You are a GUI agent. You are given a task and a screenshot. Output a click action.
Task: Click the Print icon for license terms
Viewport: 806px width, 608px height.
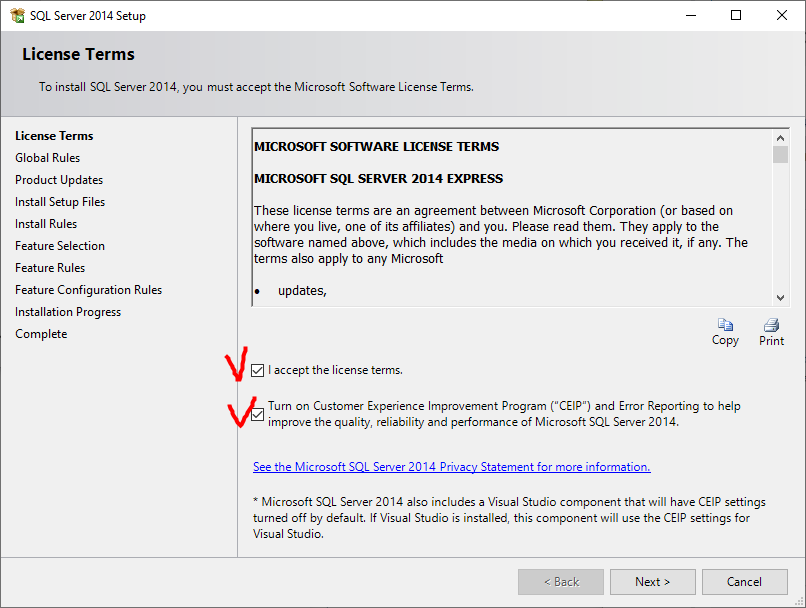(771, 325)
